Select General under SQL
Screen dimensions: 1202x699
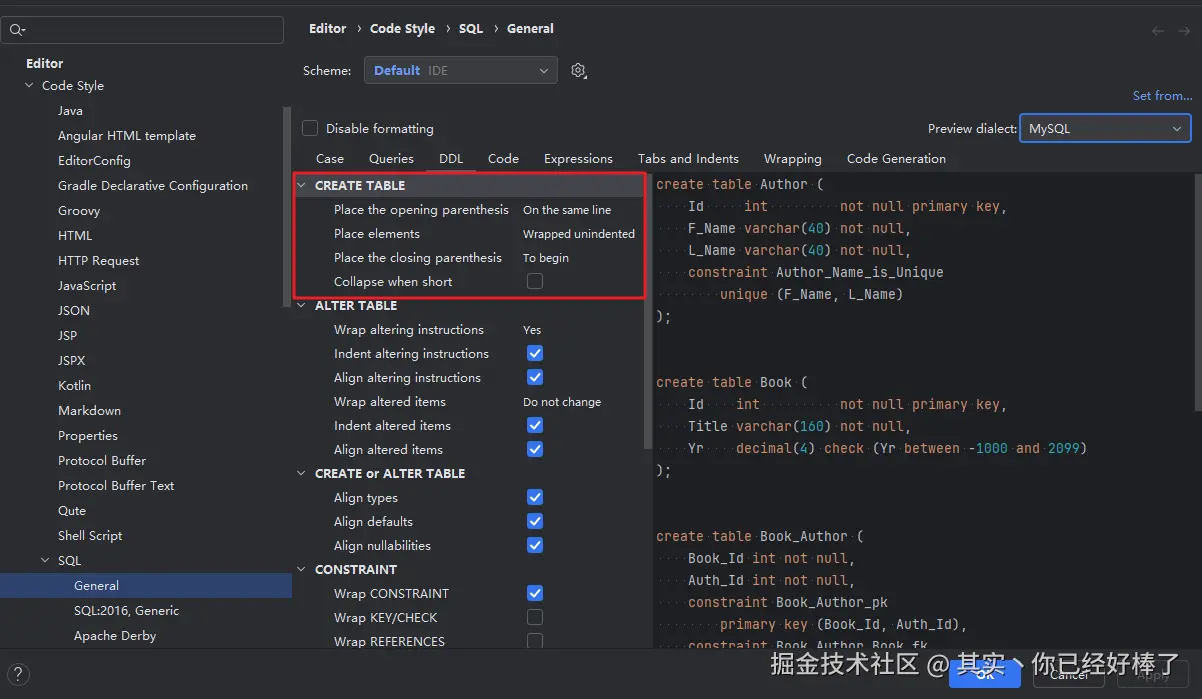pyautogui.click(x=146, y=586)
